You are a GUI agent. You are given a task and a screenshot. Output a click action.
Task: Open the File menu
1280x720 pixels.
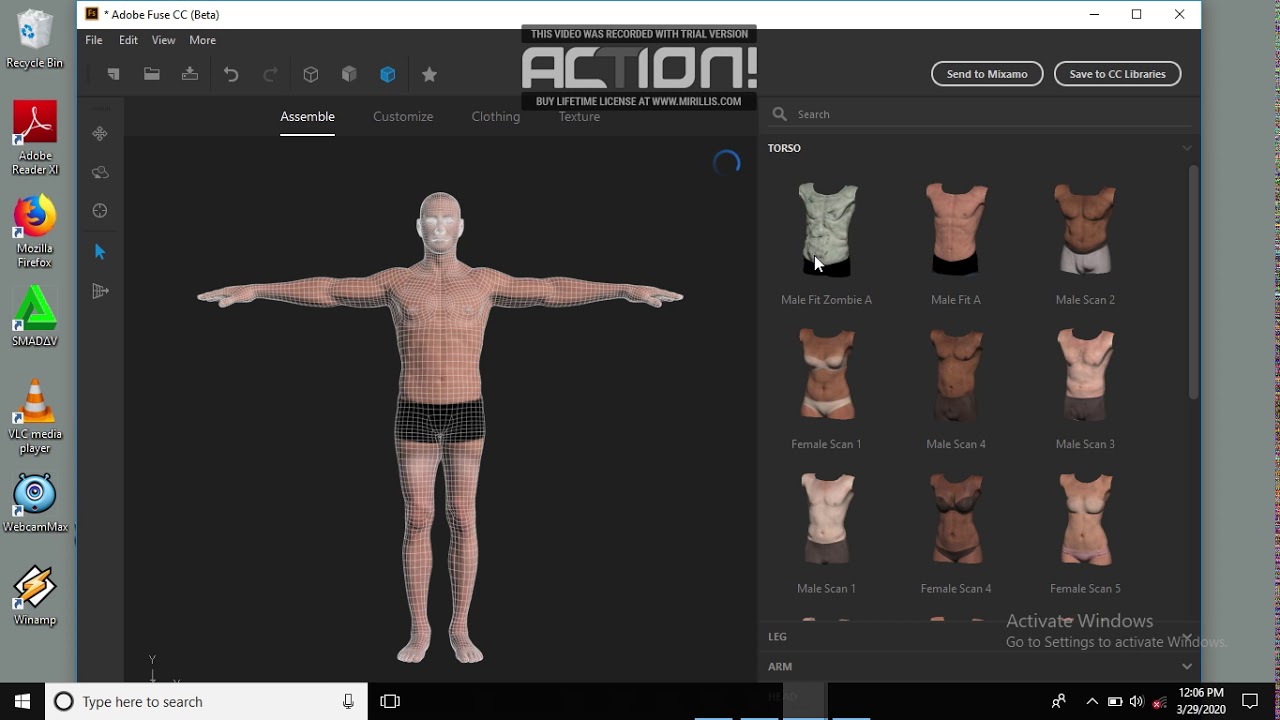(94, 40)
